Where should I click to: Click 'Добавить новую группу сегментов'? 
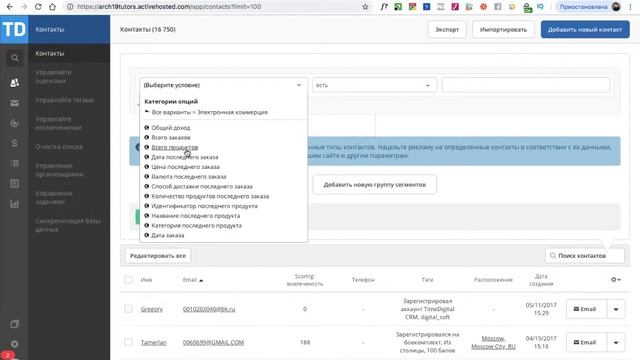point(375,184)
